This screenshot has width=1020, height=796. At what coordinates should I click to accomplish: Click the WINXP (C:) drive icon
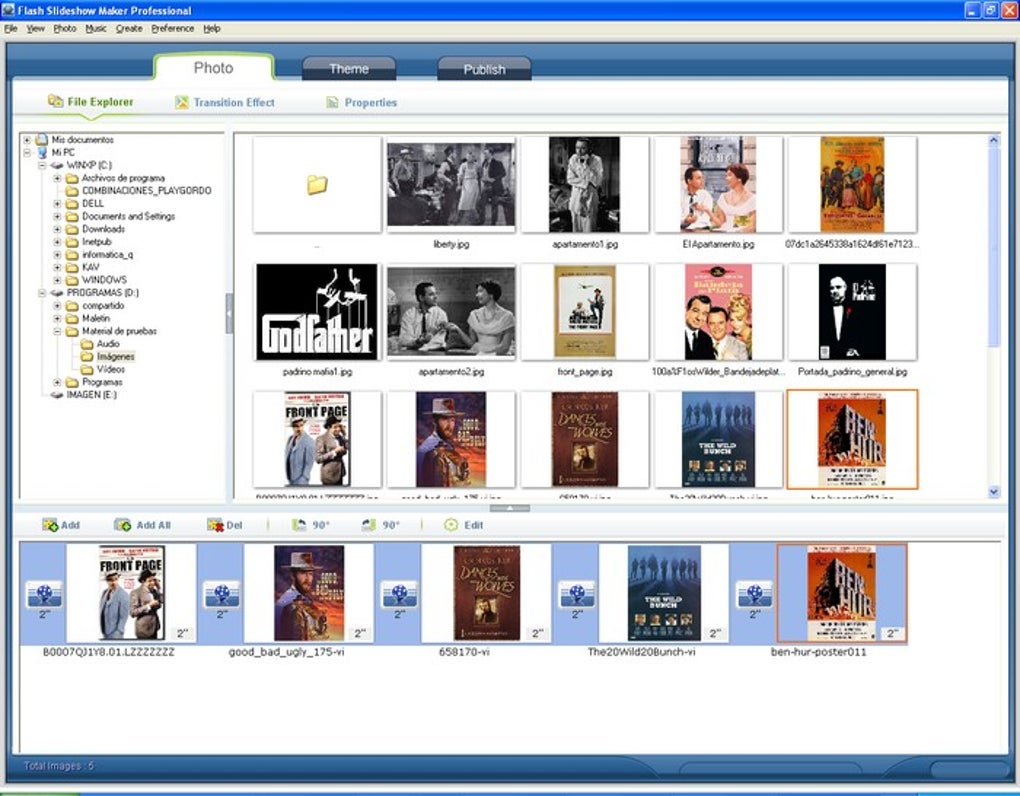click(57, 165)
